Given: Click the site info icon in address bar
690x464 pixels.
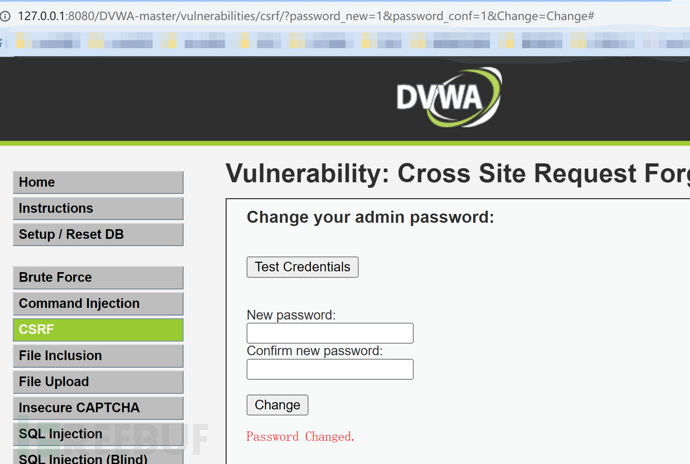Looking at the screenshot, I should 5,17.
